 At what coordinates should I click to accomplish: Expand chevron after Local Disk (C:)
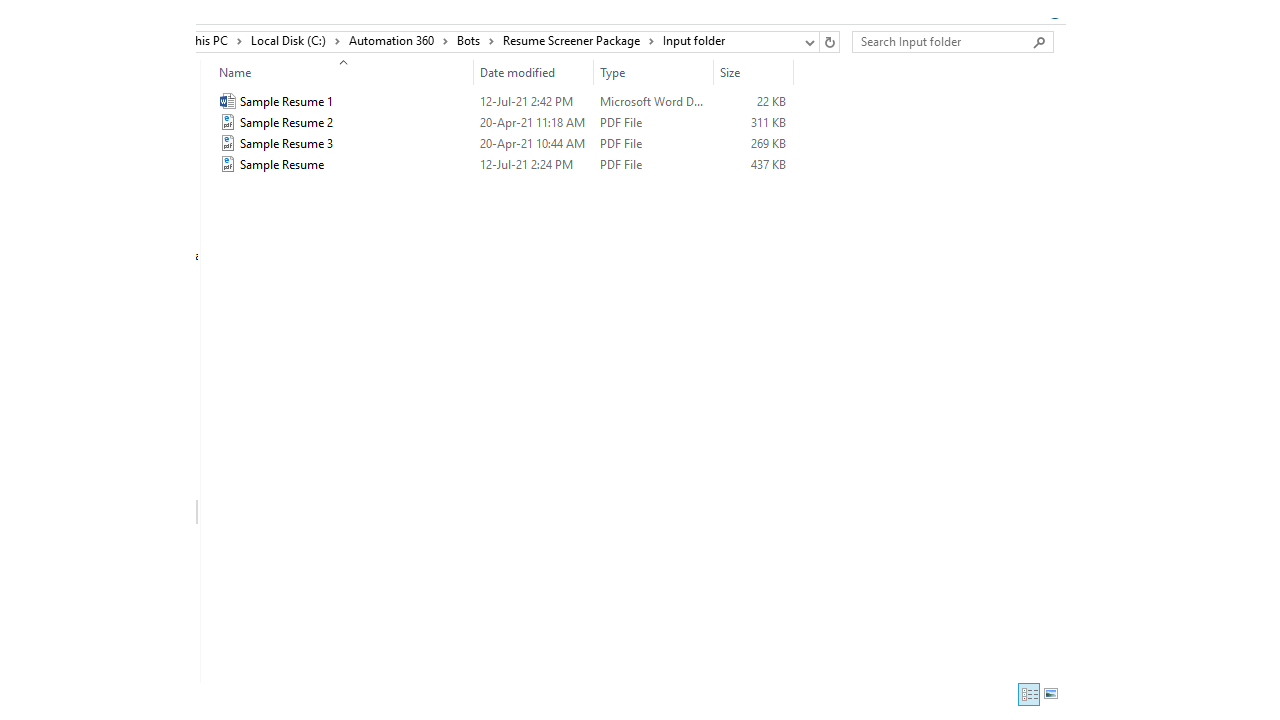(x=337, y=41)
